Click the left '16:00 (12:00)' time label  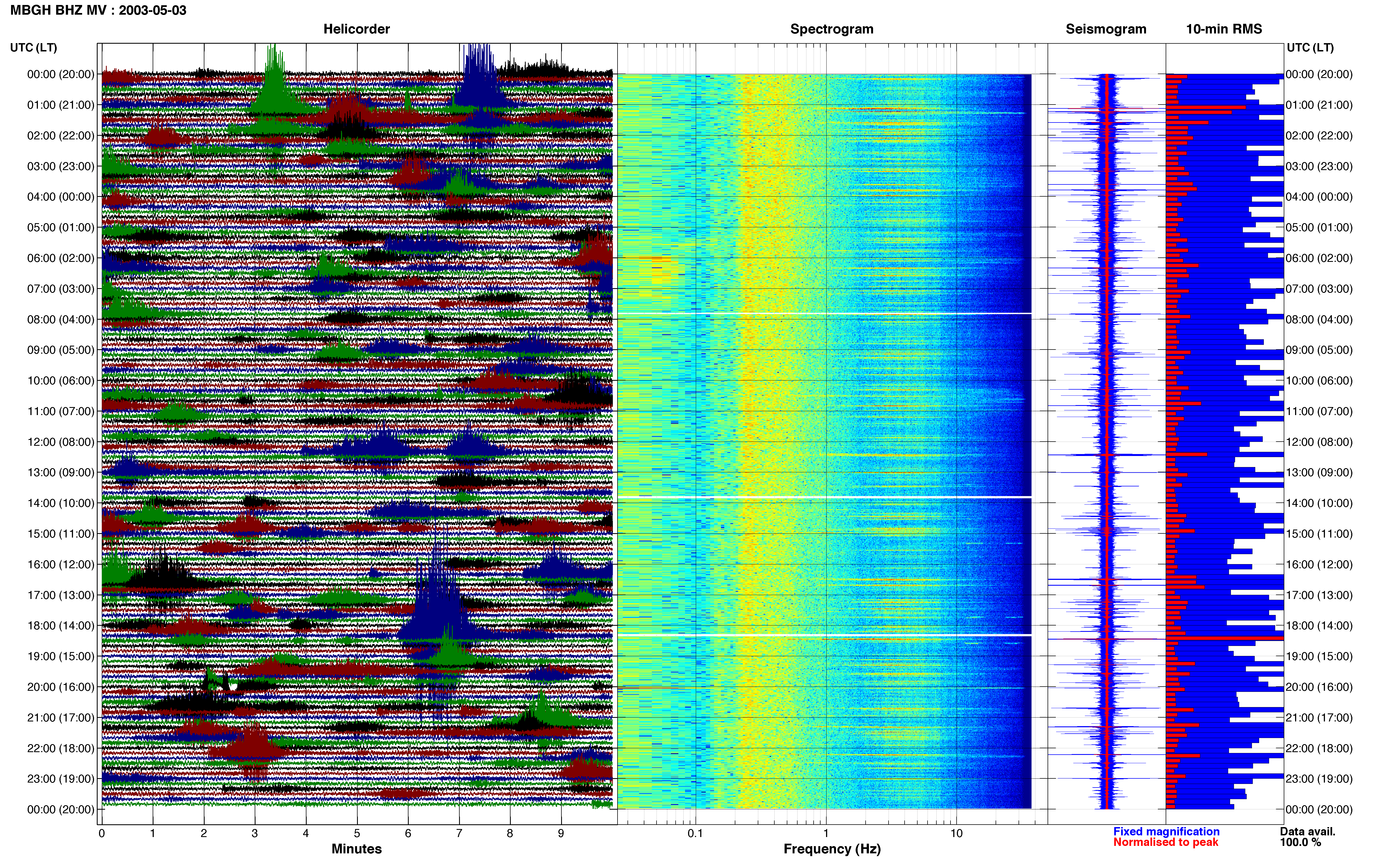(61, 564)
